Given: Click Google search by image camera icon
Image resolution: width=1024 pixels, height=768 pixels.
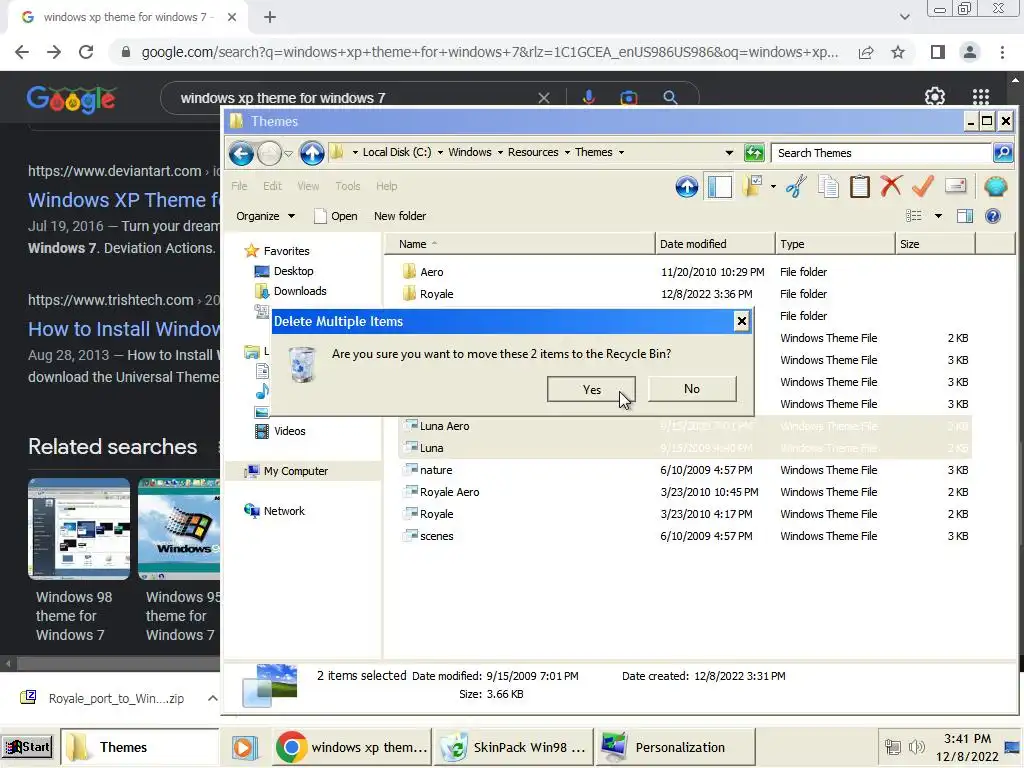Looking at the screenshot, I should pos(628,98).
